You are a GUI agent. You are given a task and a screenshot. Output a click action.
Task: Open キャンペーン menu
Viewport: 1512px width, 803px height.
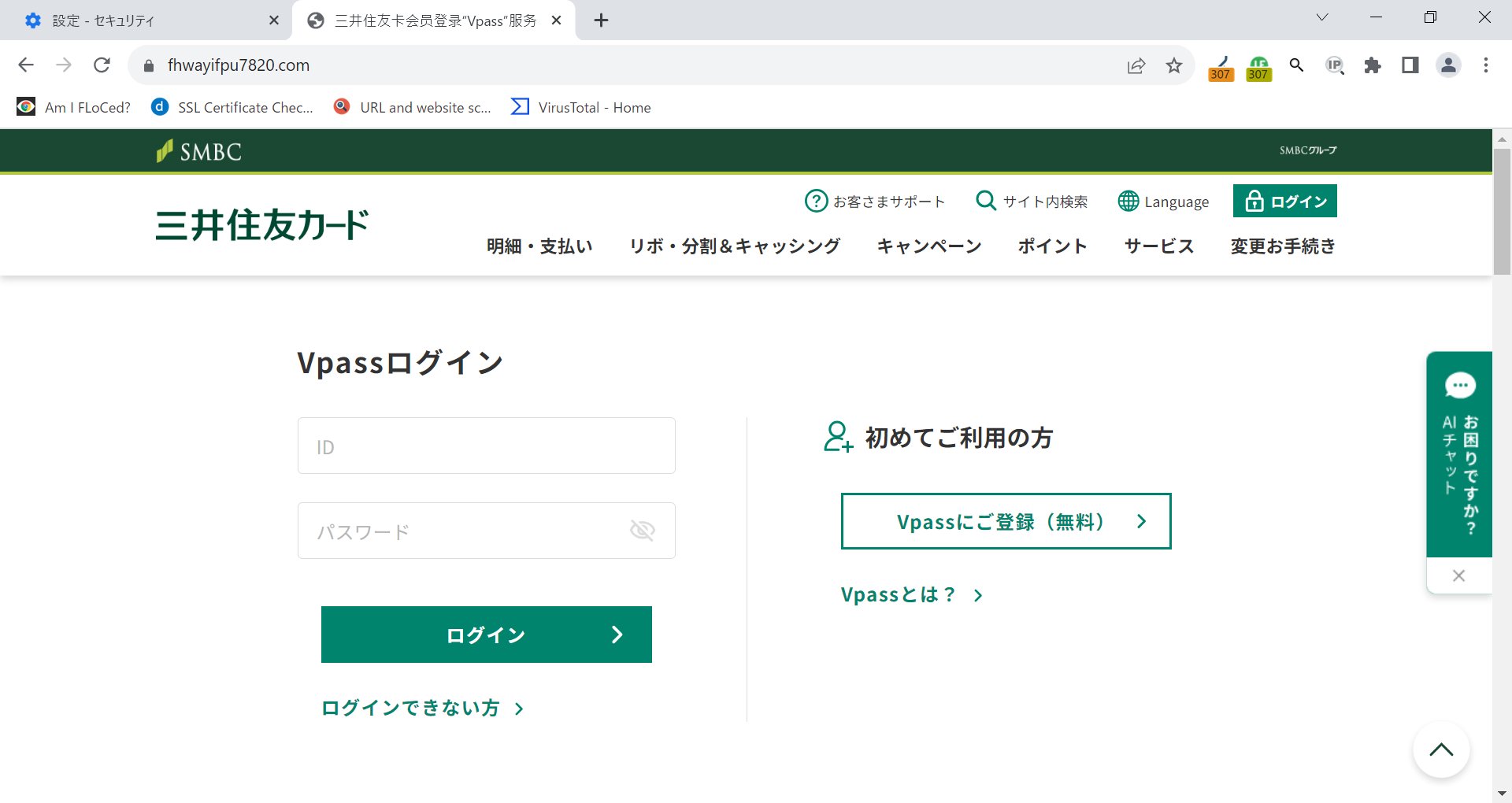point(929,246)
